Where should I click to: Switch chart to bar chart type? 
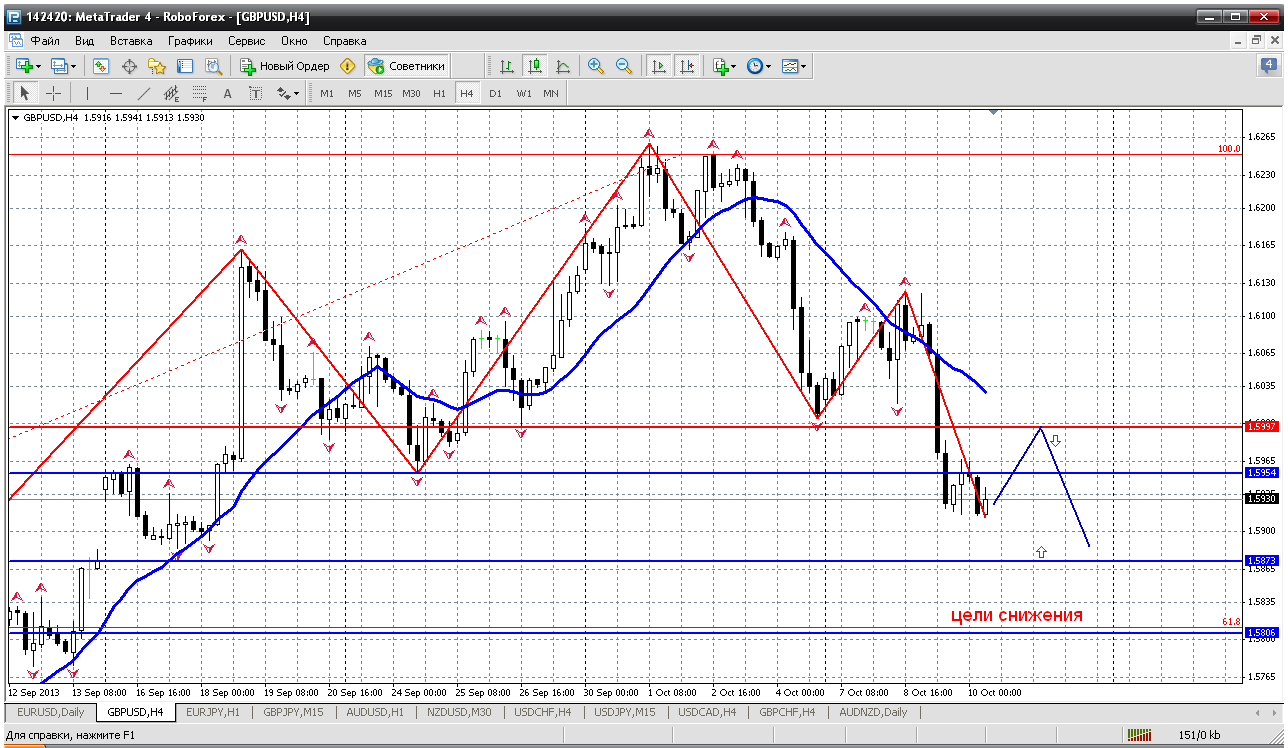click(x=507, y=66)
